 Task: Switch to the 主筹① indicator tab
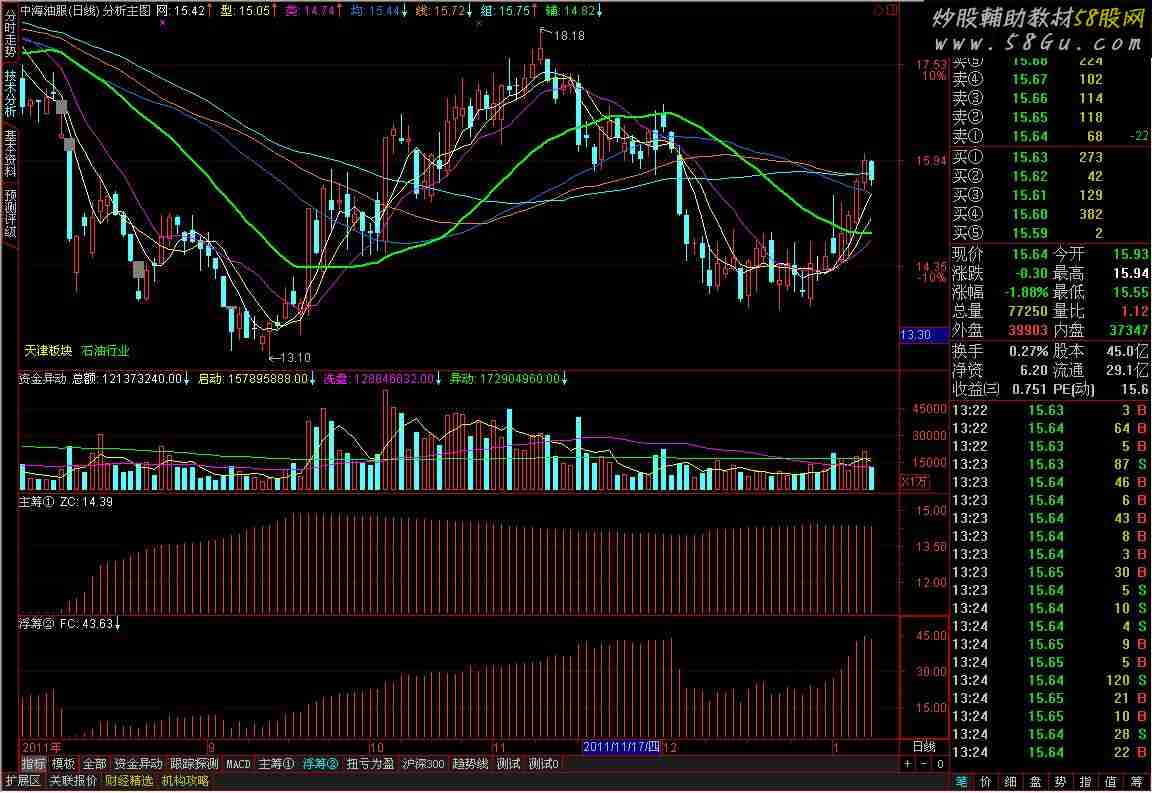click(276, 764)
